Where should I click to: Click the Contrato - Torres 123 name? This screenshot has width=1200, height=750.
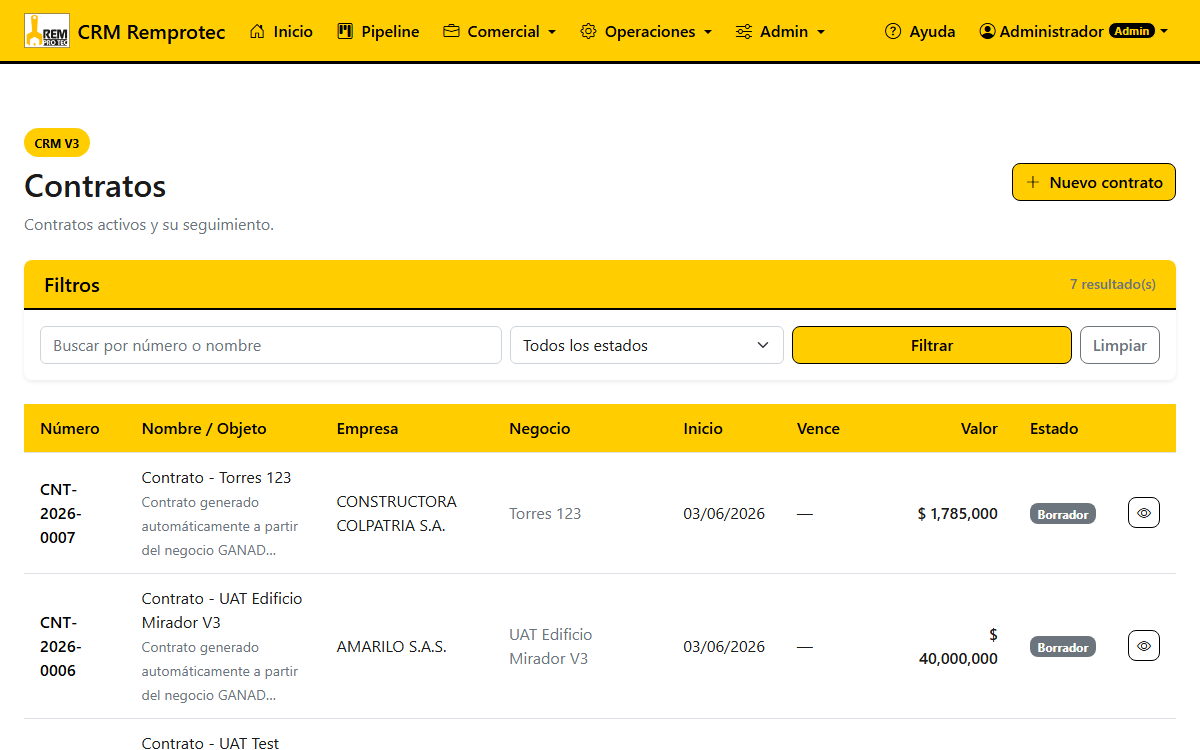pos(216,477)
